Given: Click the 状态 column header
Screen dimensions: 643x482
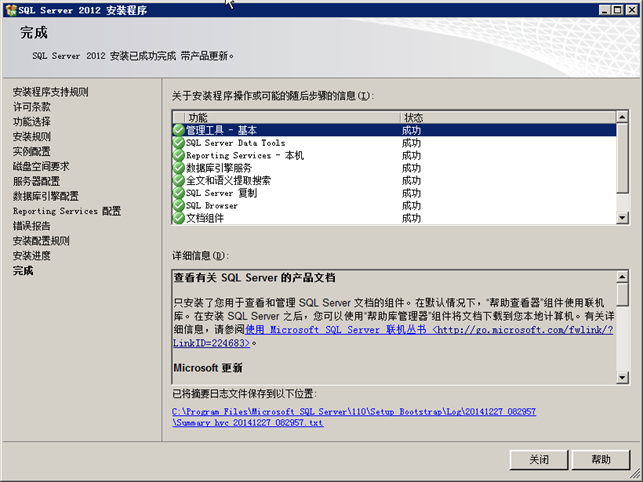Looking at the screenshot, I should coord(508,117).
